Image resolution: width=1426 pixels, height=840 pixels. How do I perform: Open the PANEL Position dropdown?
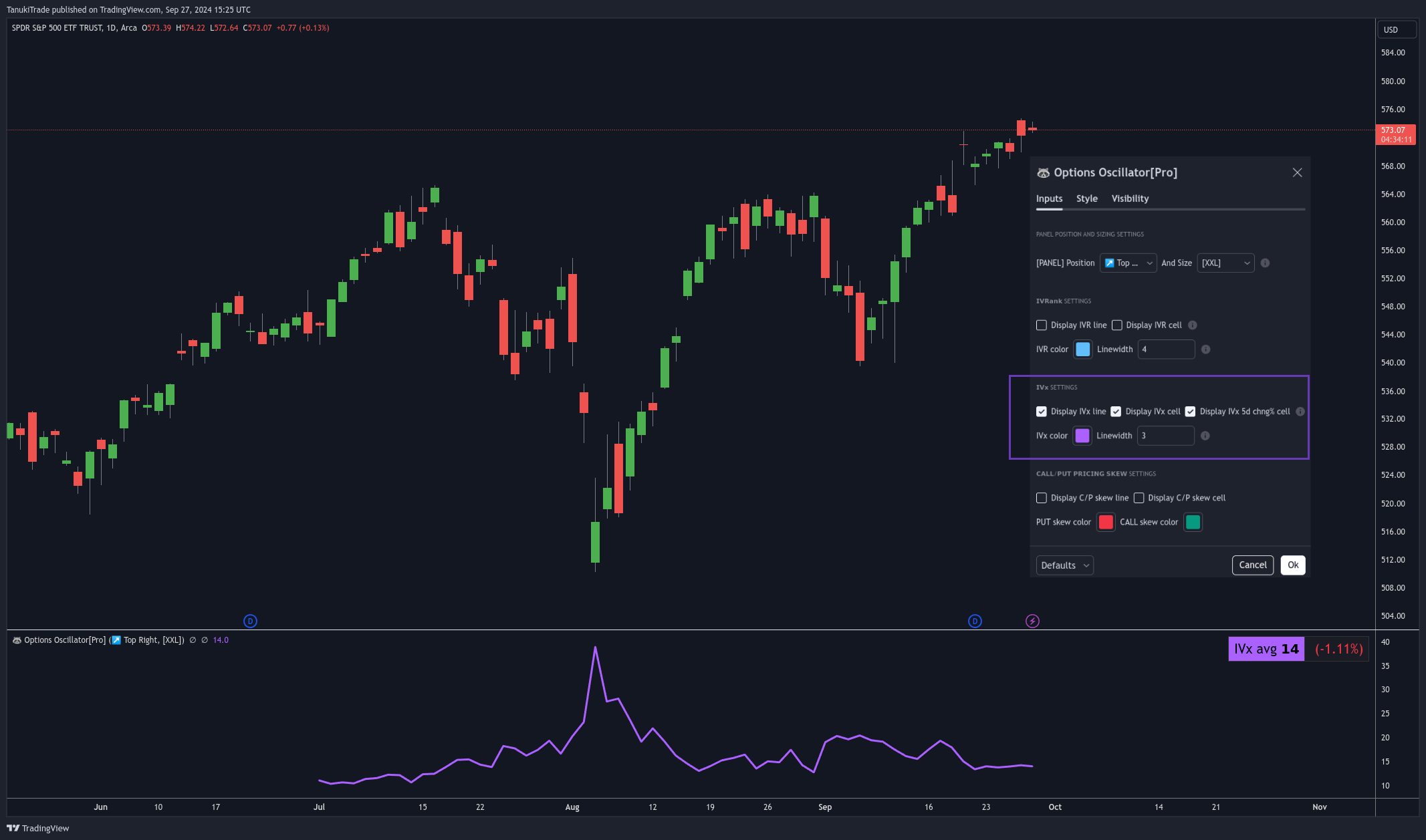tap(1128, 263)
